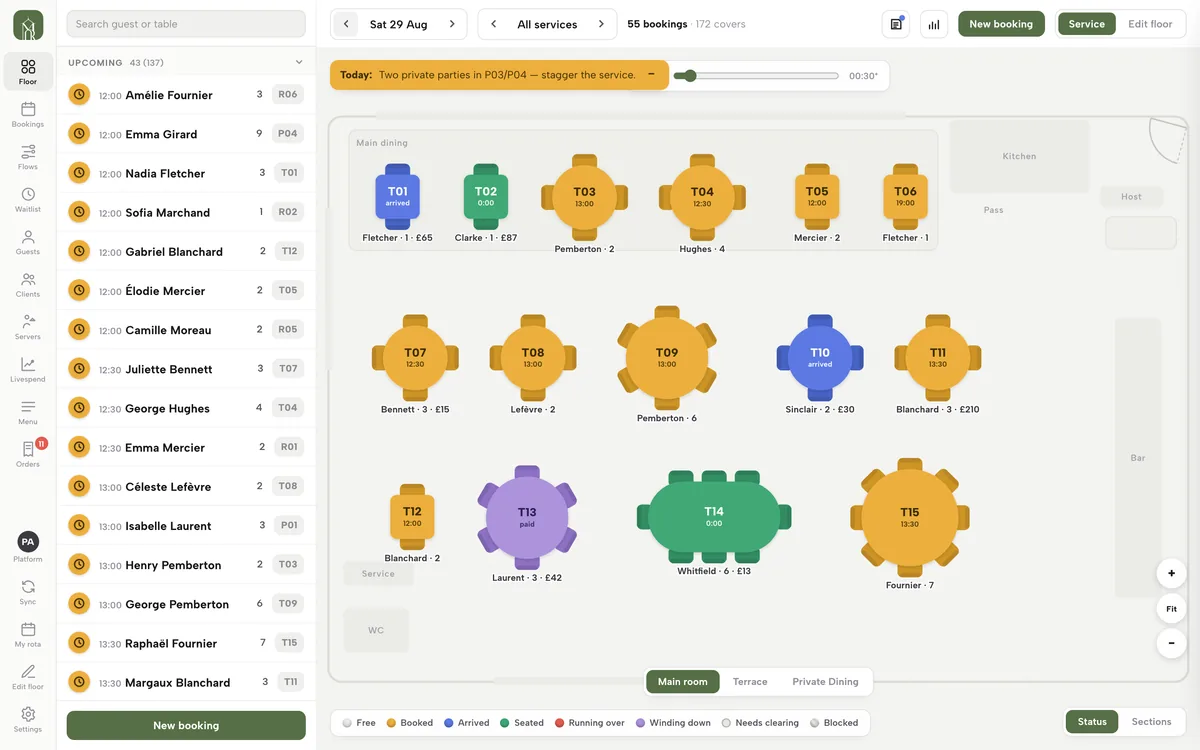
Task: Click the Fit zoom button
Action: (1171, 608)
